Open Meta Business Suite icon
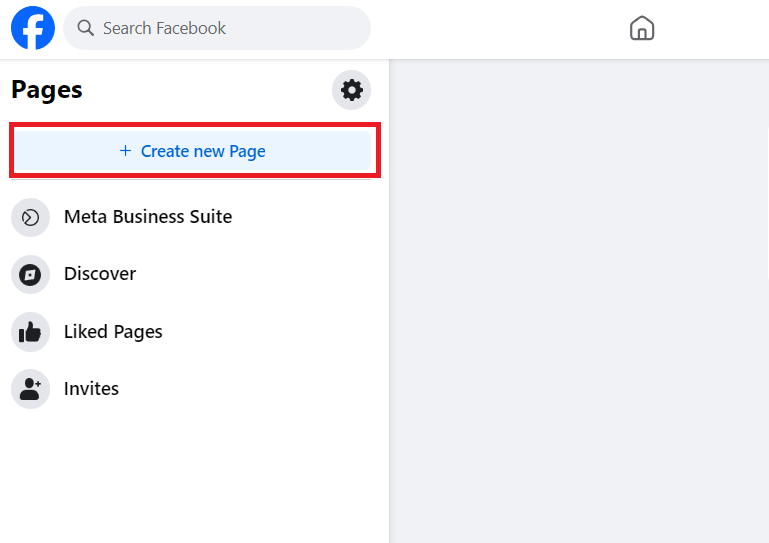This screenshot has width=769, height=543. click(30, 217)
